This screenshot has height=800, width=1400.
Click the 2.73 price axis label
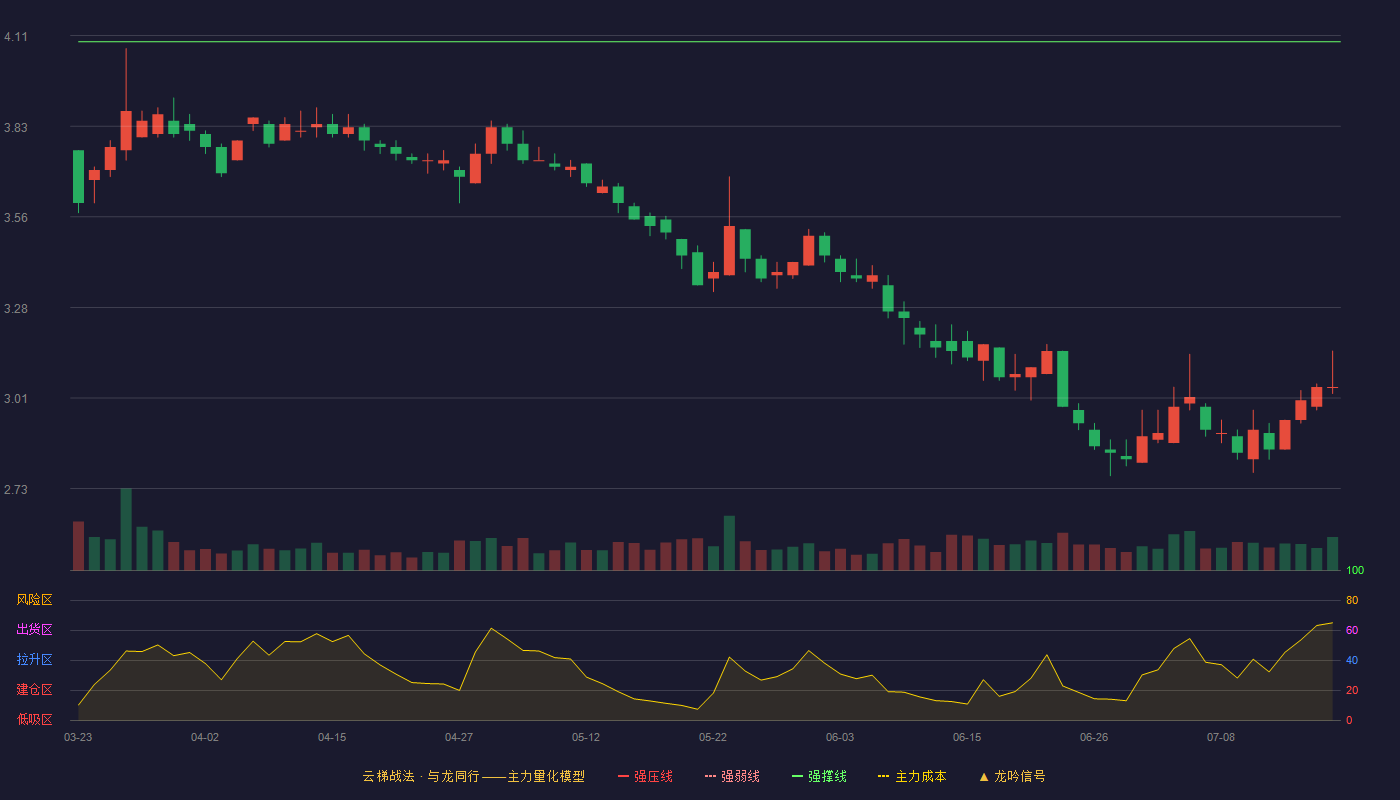[x=16, y=490]
